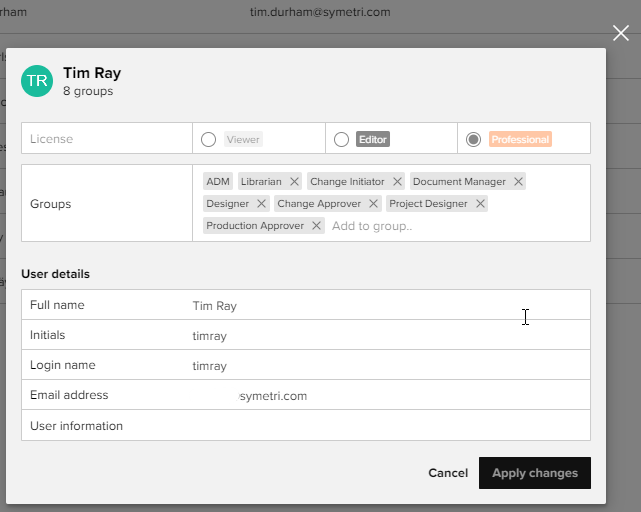Click the Document Manager group label
641x512 pixels.
pyautogui.click(x=459, y=182)
